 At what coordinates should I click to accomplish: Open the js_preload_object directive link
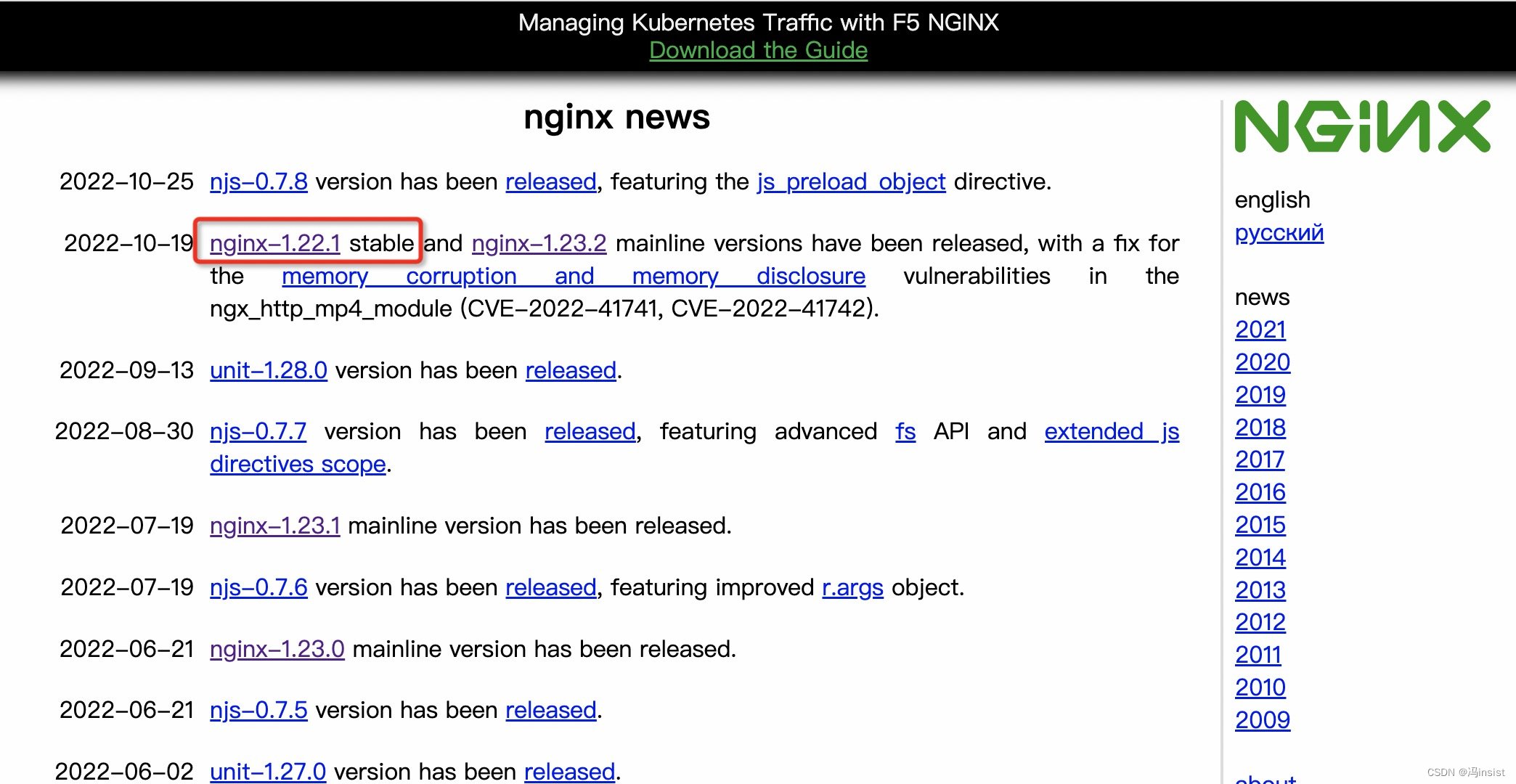(x=850, y=181)
